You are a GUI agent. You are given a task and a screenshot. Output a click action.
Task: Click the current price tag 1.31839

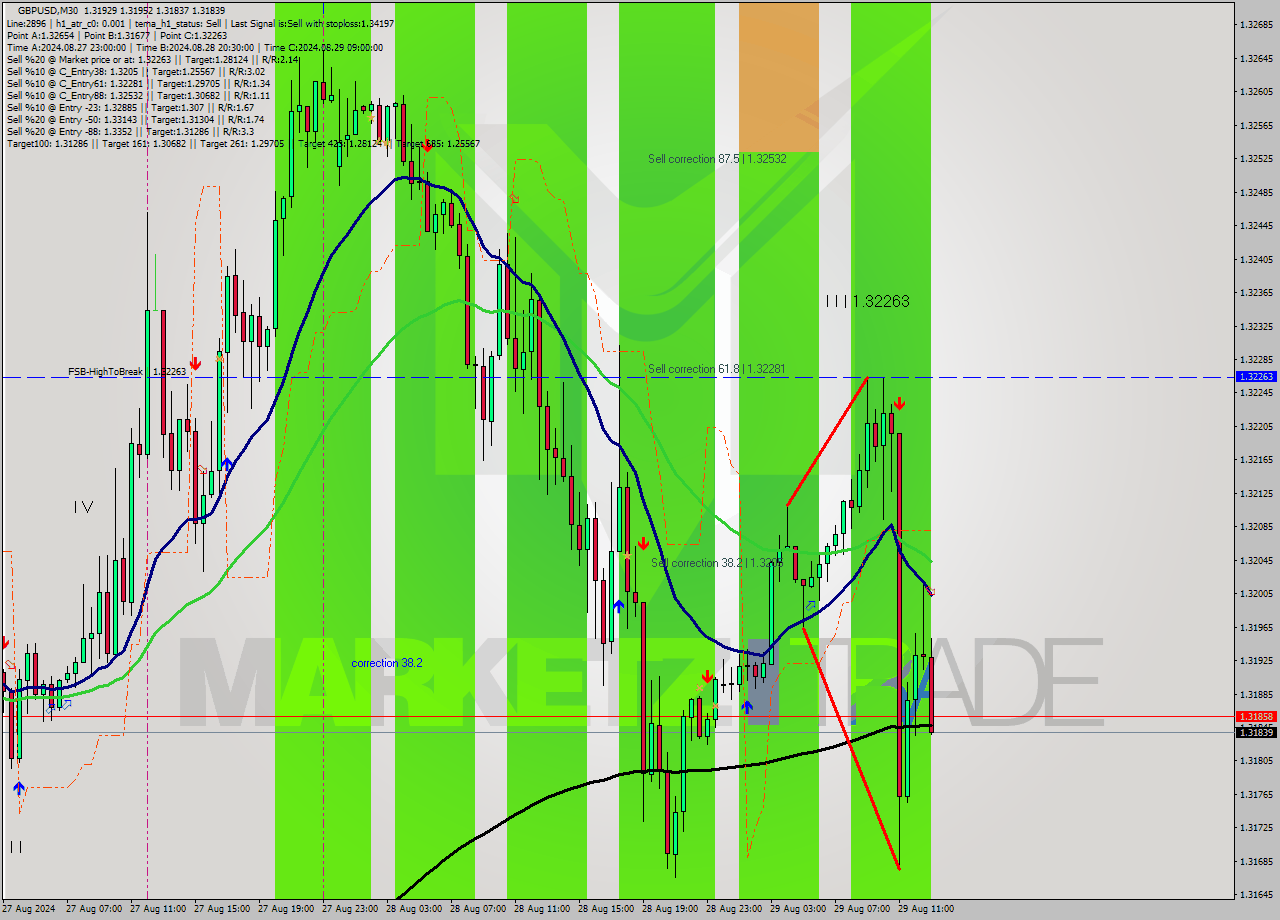pyautogui.click(x=1256, y=732)
